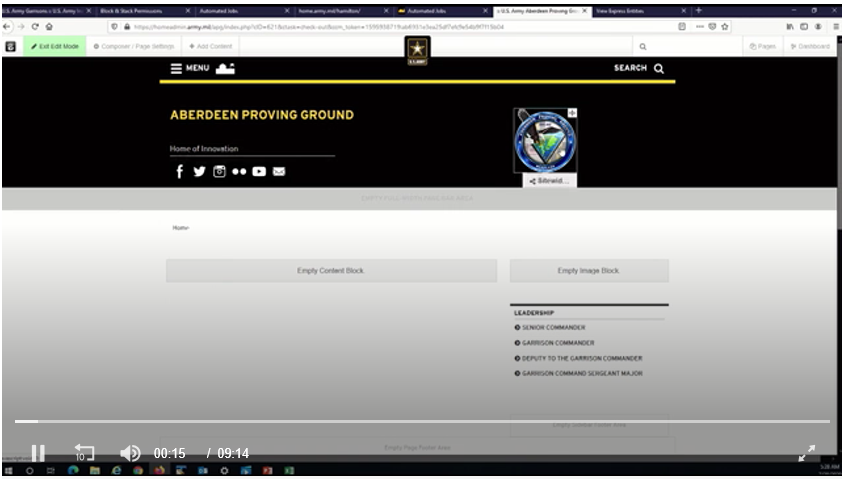Click the Leadership heading
This screenshot has height=479, width=843.
534,313
